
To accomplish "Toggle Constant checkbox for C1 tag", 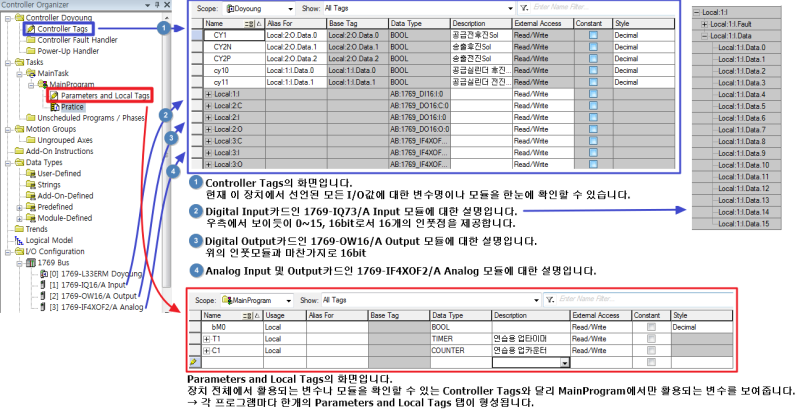I will pyautogui.click(x=651, y=350).
